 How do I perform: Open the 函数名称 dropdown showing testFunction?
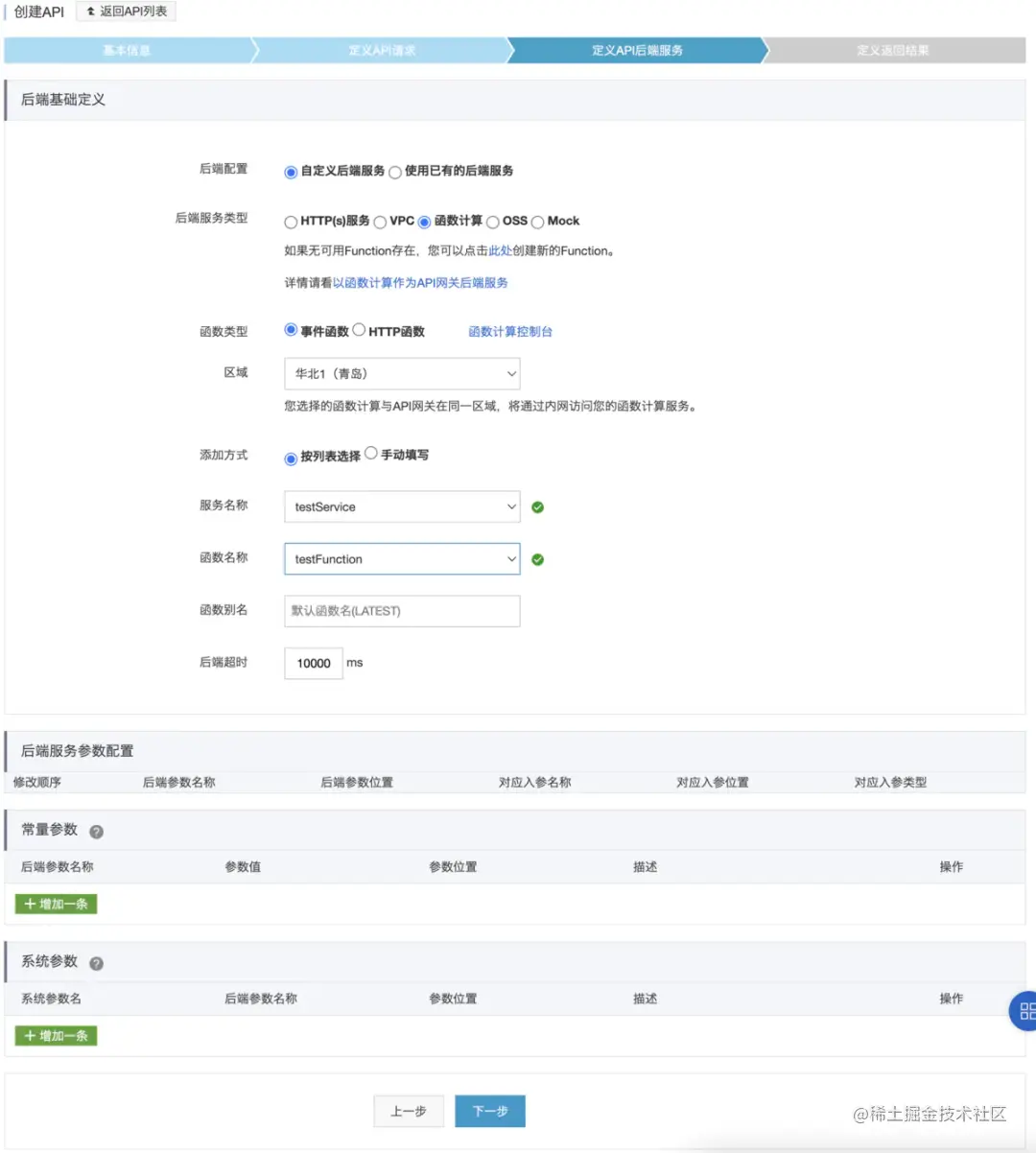click(x=402, y=559)
